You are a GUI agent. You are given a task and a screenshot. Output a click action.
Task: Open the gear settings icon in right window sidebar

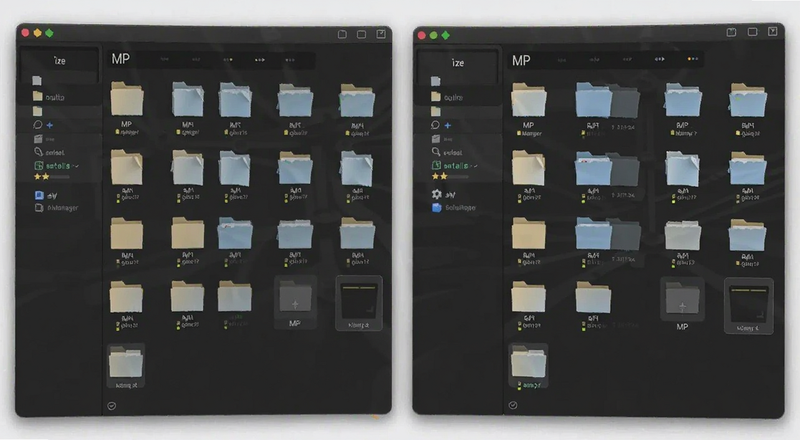coord(437,194)
